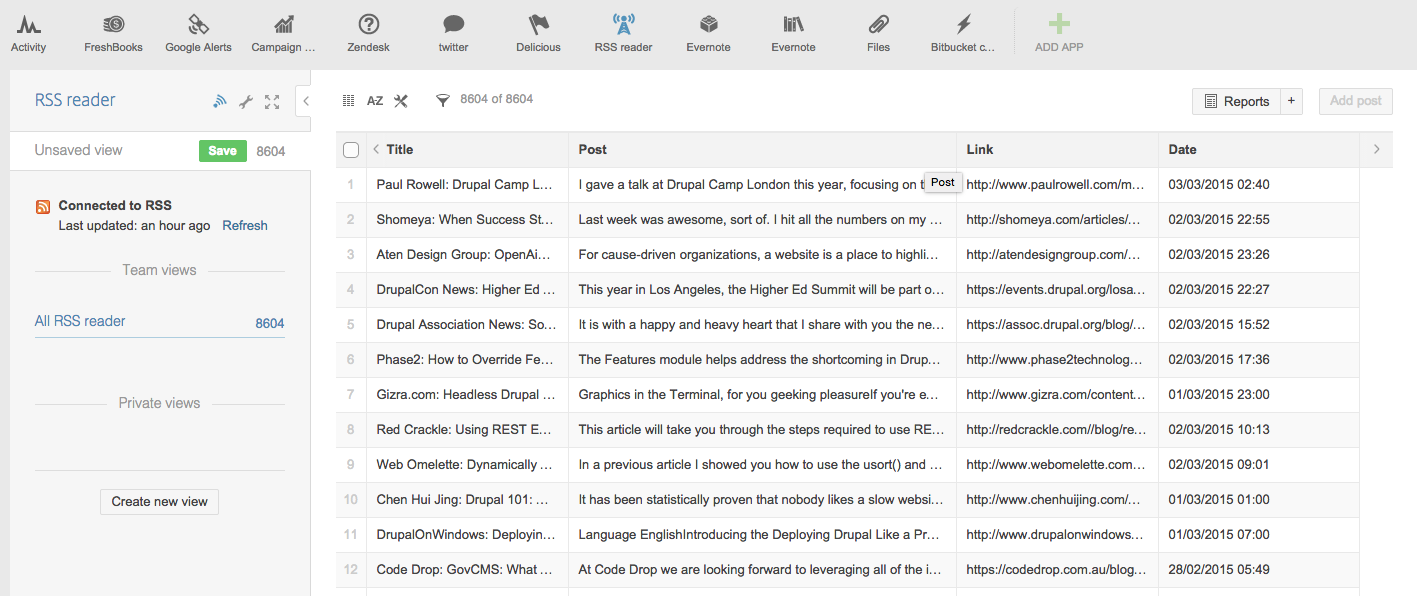Open the filter funnel icon
1417x596 pixels.
(443, 101)
